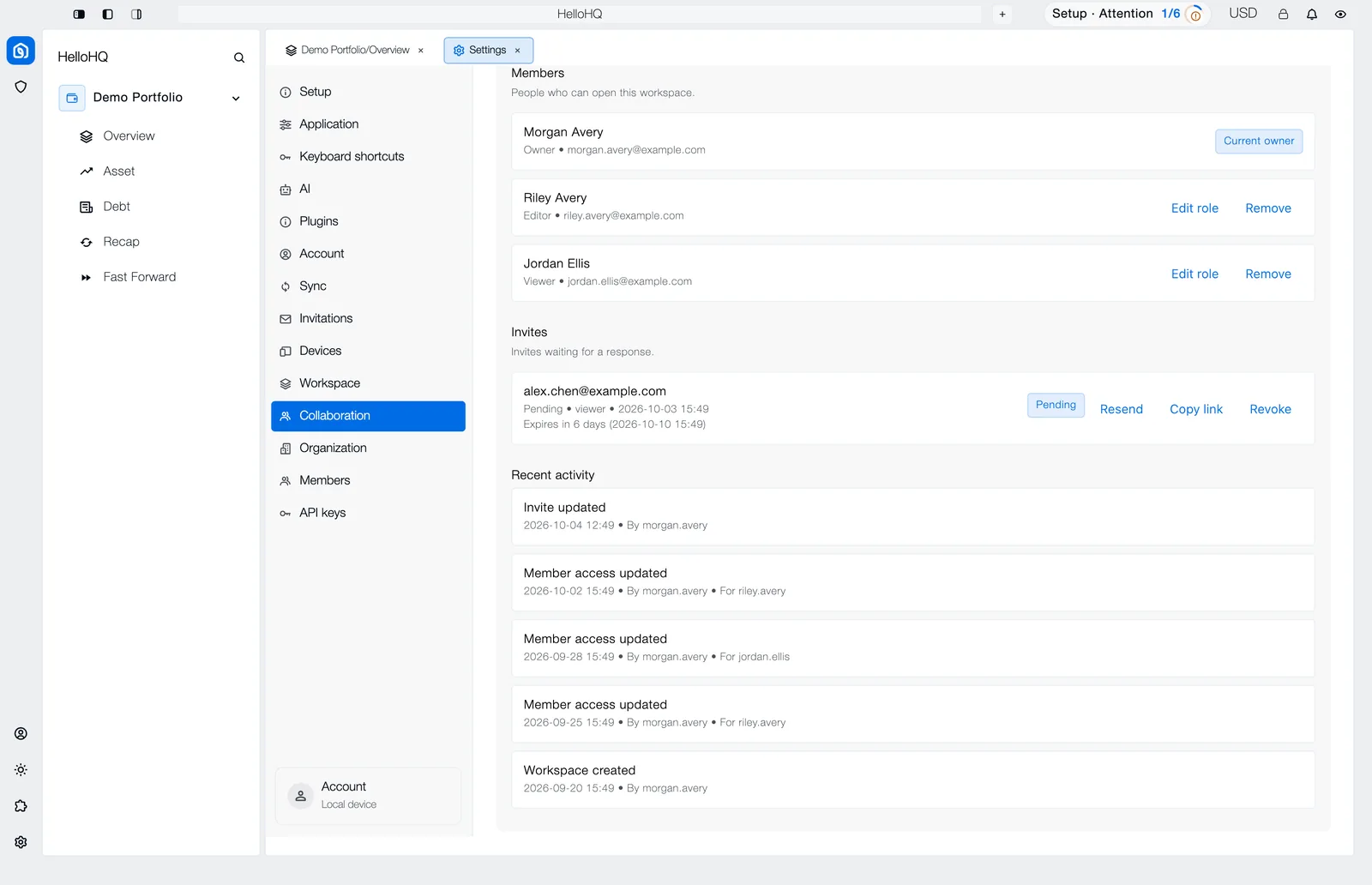Click the search icon next to HelloHQ
Image resolution: width=1372 pixels, height=885 pixels.
tap(239, 57)
